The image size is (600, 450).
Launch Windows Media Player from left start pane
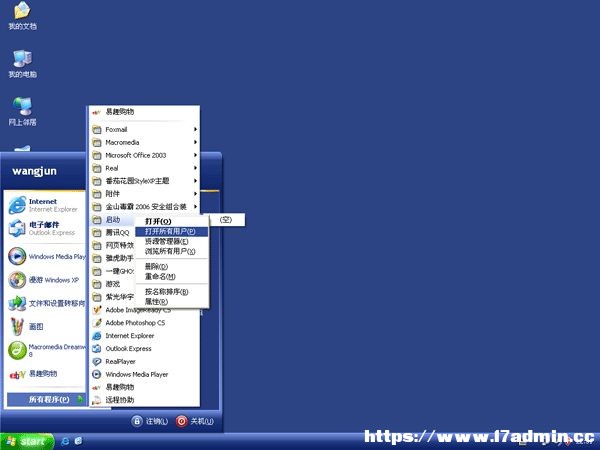click(x=46, y=256)
